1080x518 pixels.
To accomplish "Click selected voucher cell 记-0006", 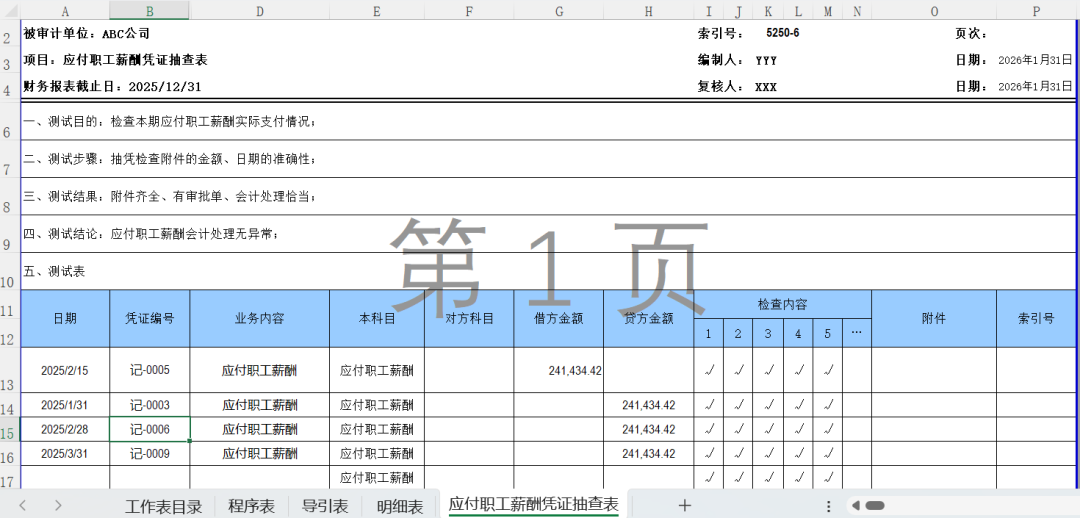I will click(149, 429).
